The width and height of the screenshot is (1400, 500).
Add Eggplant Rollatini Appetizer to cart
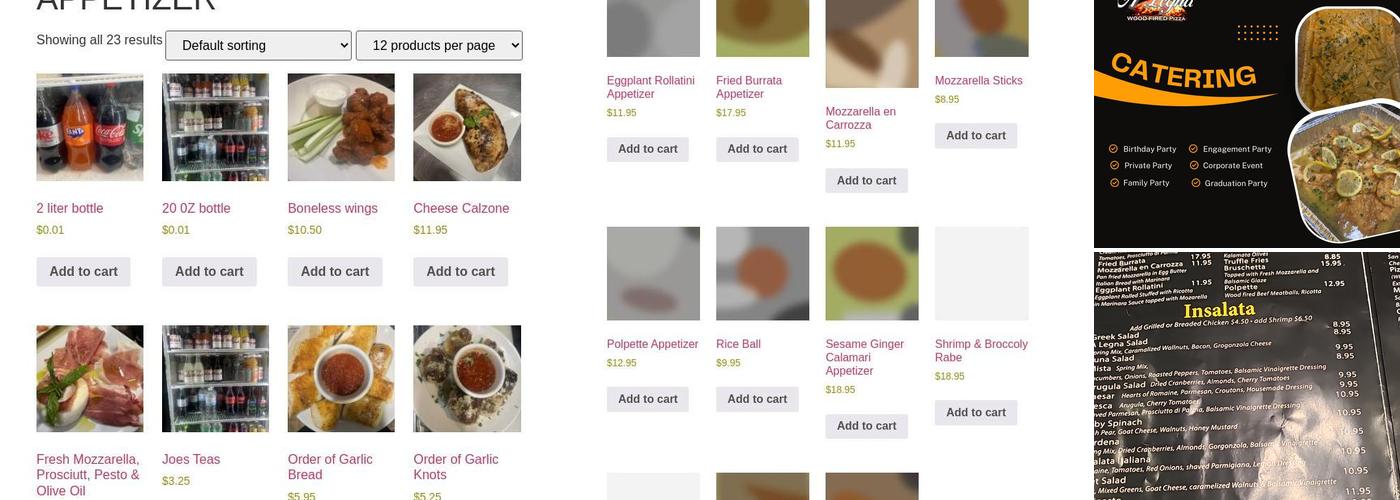pyautogui.click(x=647, y=149)
